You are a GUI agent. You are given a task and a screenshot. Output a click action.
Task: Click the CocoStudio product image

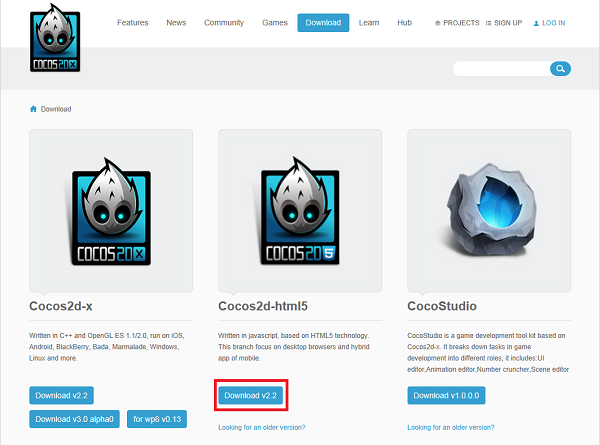pos(489,211)
